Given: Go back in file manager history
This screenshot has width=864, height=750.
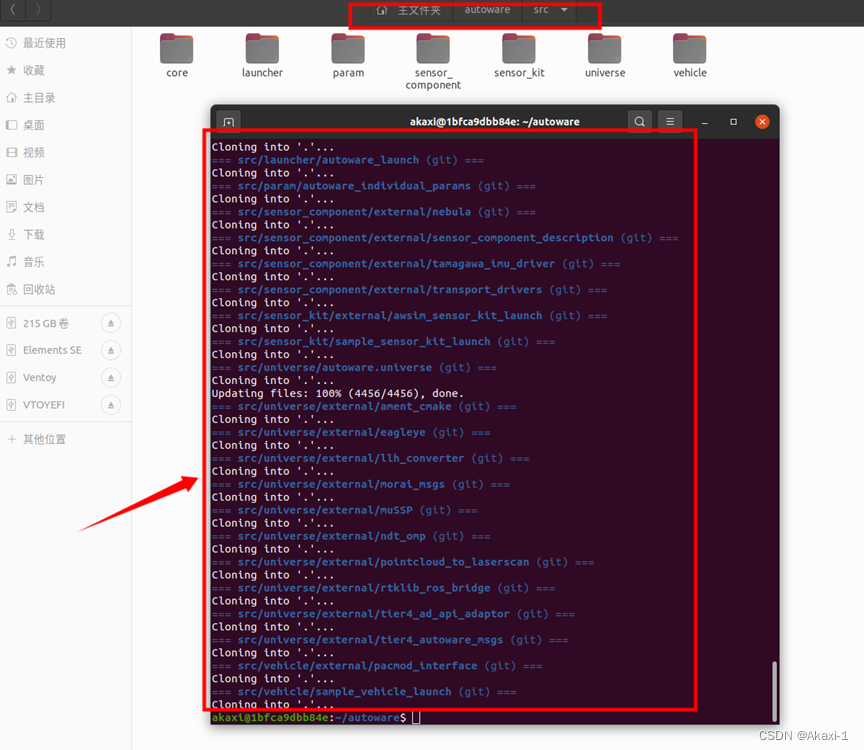Looking at the screenshot, I should tap(13, 9).
